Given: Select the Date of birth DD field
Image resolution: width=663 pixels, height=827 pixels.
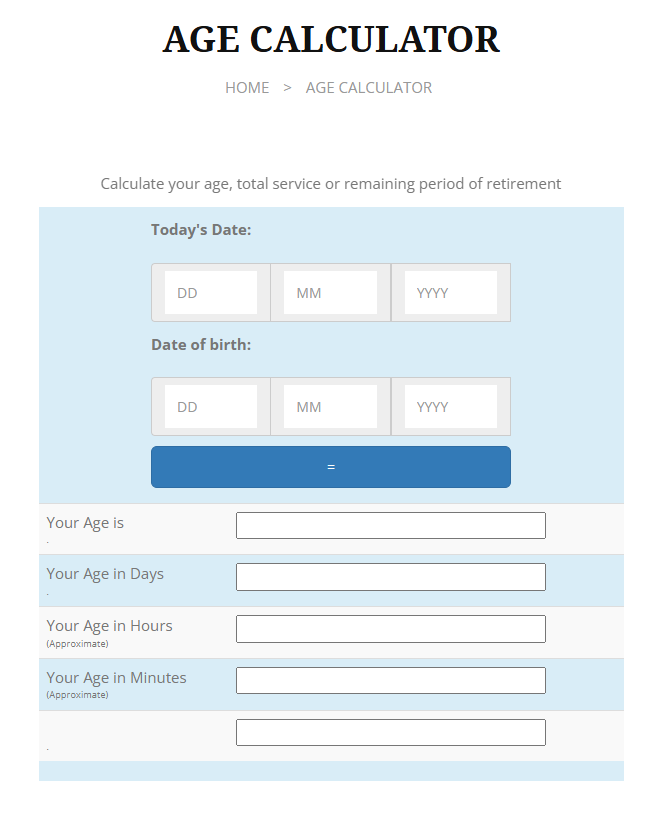Looking at the screenshot, I should (211, 407).
